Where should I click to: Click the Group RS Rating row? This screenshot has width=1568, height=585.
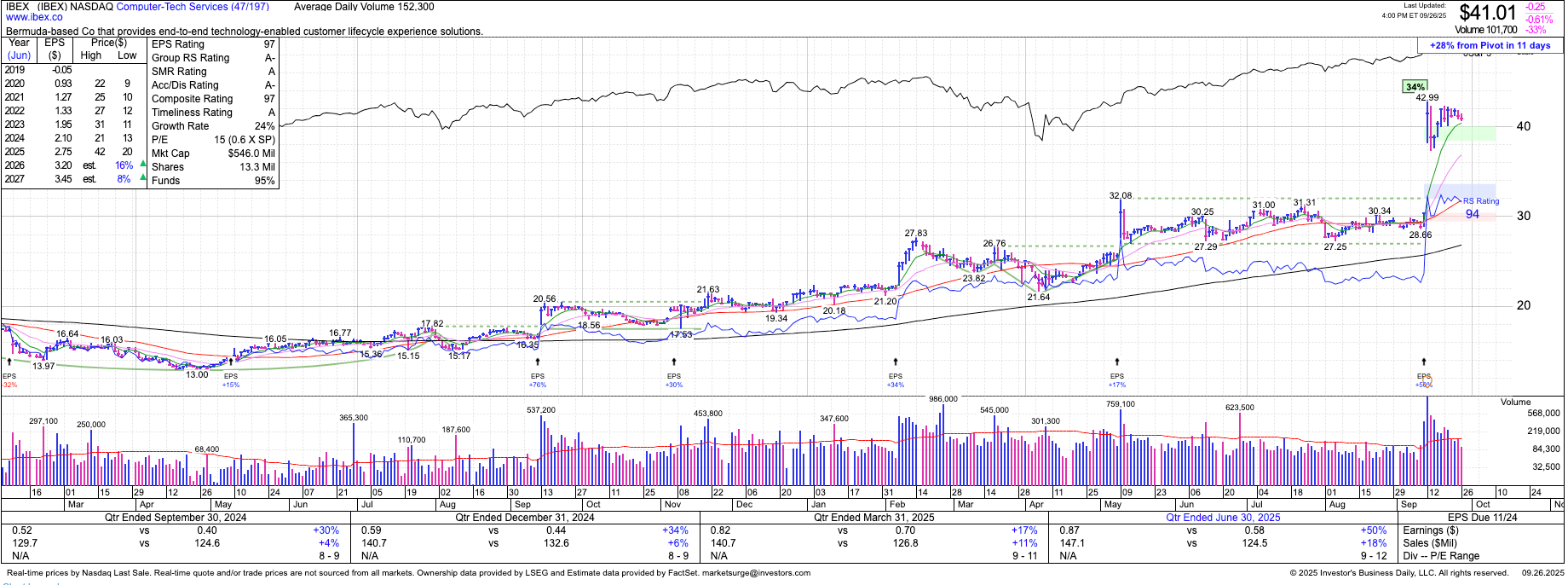coord(213,58)
